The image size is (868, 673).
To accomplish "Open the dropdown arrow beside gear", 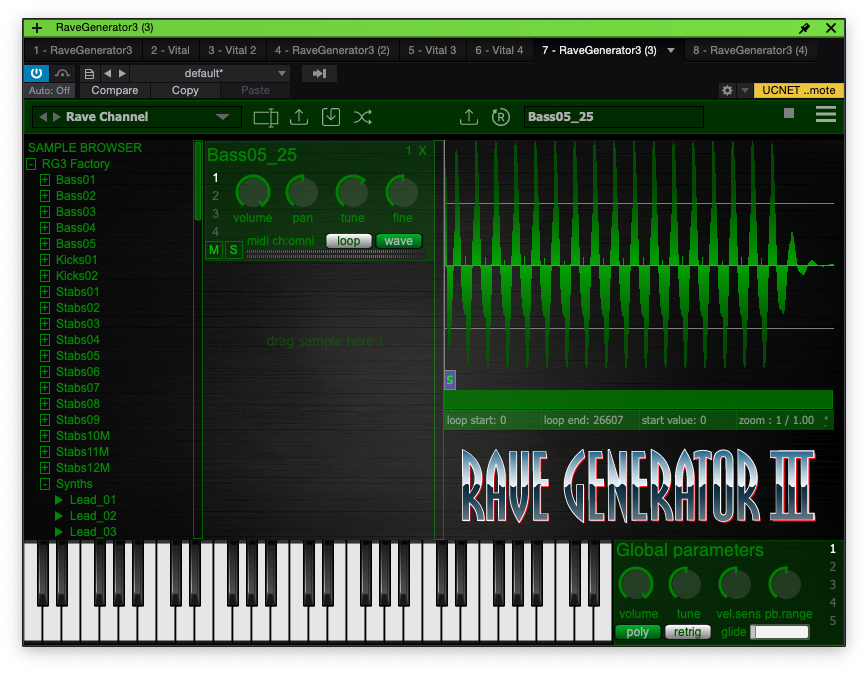I will pyautogui.click(x=745, y=90).
